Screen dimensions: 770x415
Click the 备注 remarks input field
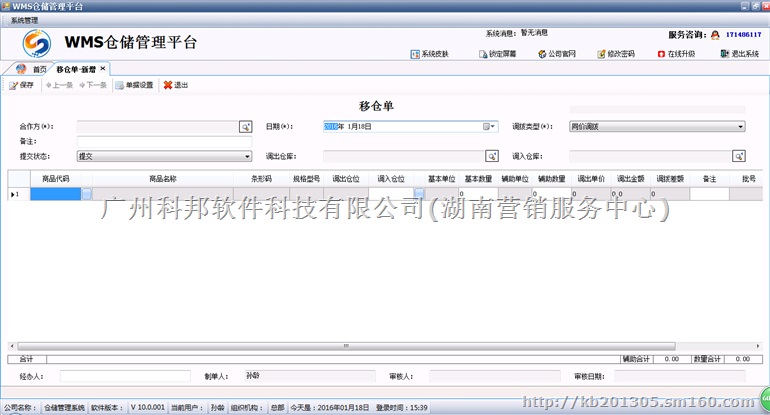pyautogui.click(x=165, y=141)
